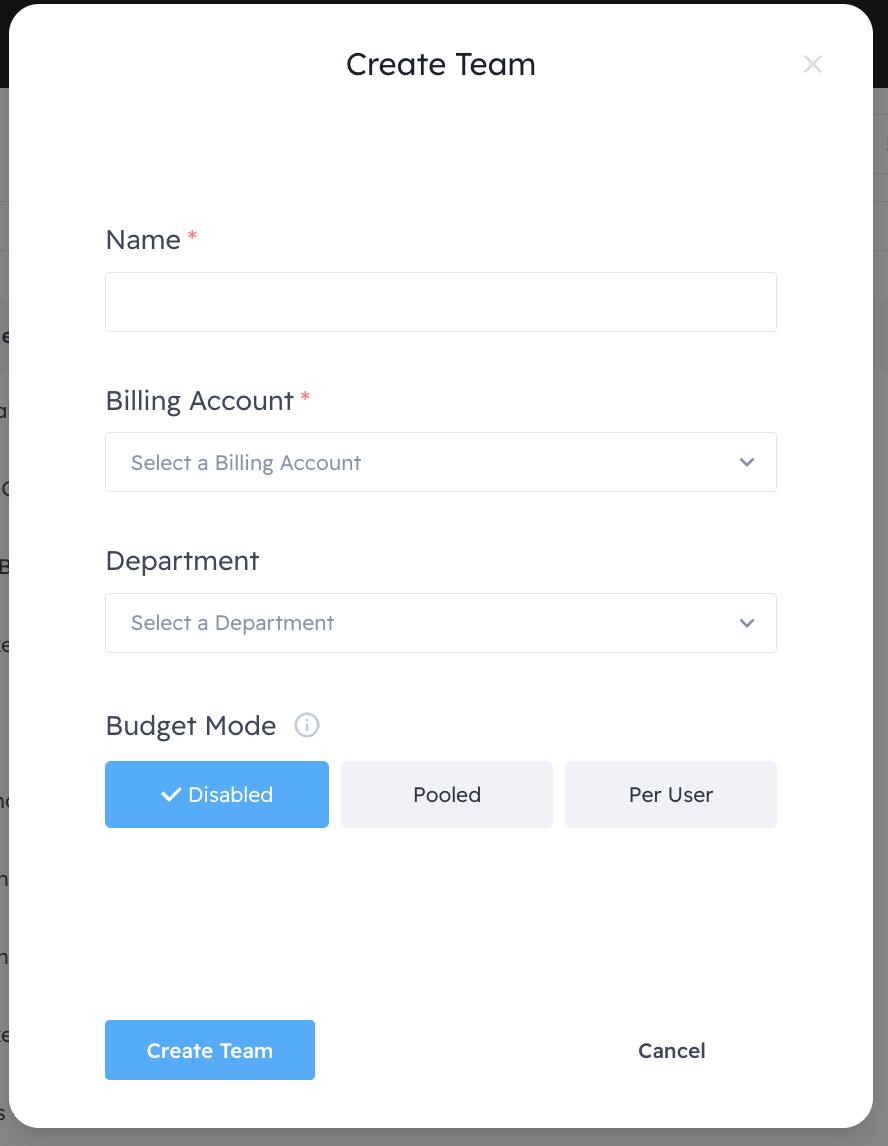Select the Pooled budget mode
The image size is (888, 1146).
(446, 794)
